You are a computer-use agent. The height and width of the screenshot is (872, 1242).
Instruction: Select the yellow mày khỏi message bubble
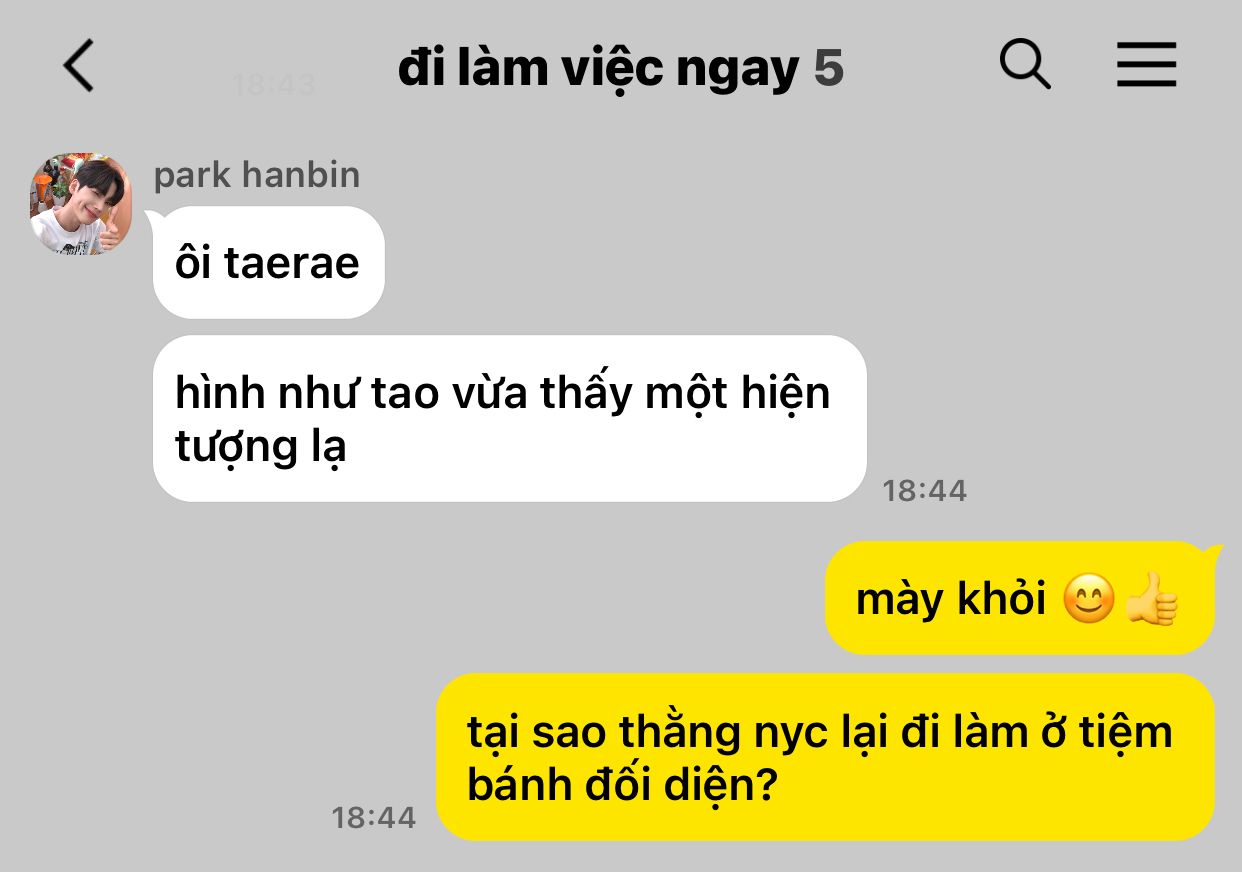coord(1020,599)
